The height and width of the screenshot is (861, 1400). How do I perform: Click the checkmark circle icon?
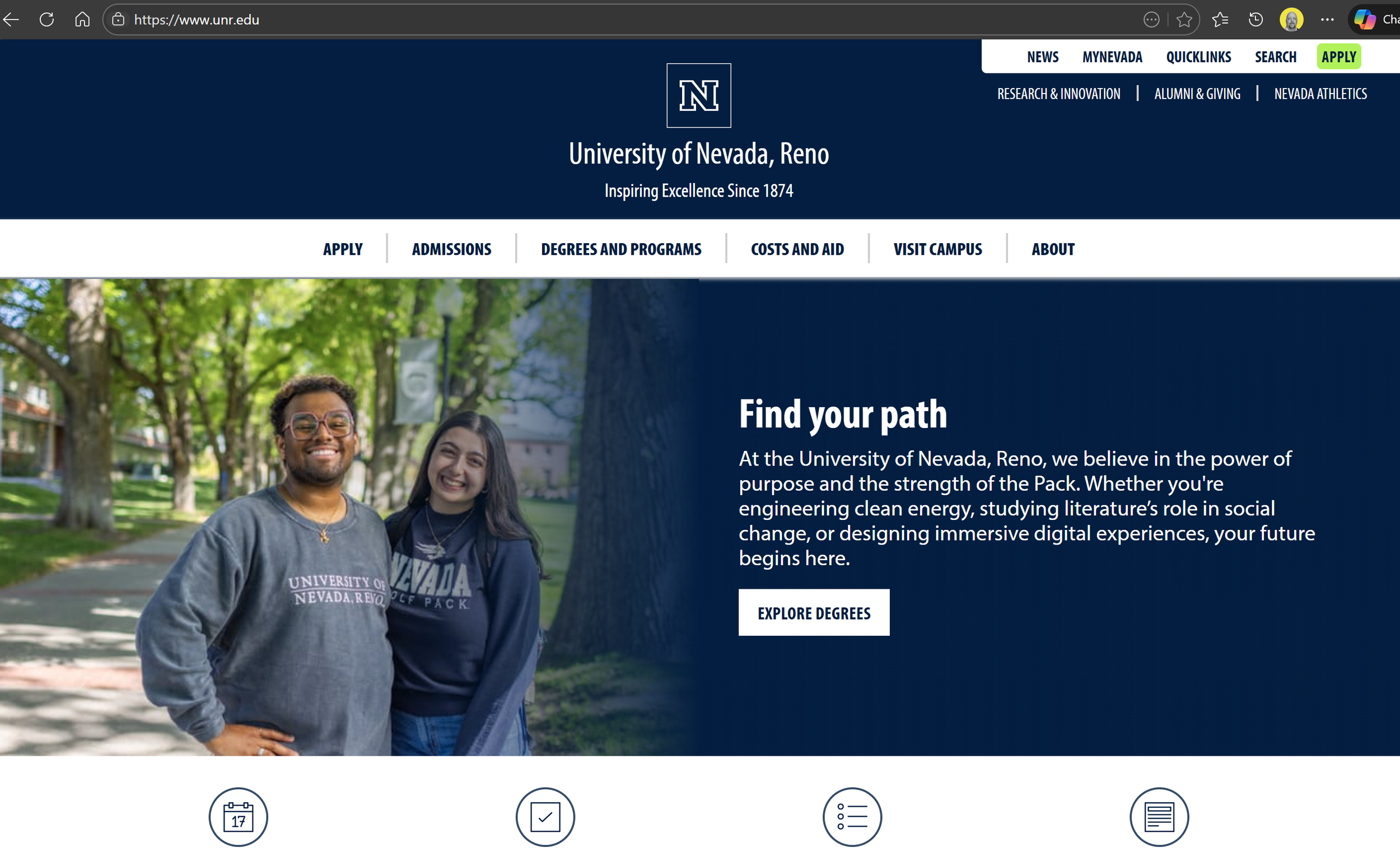(545, 817)
